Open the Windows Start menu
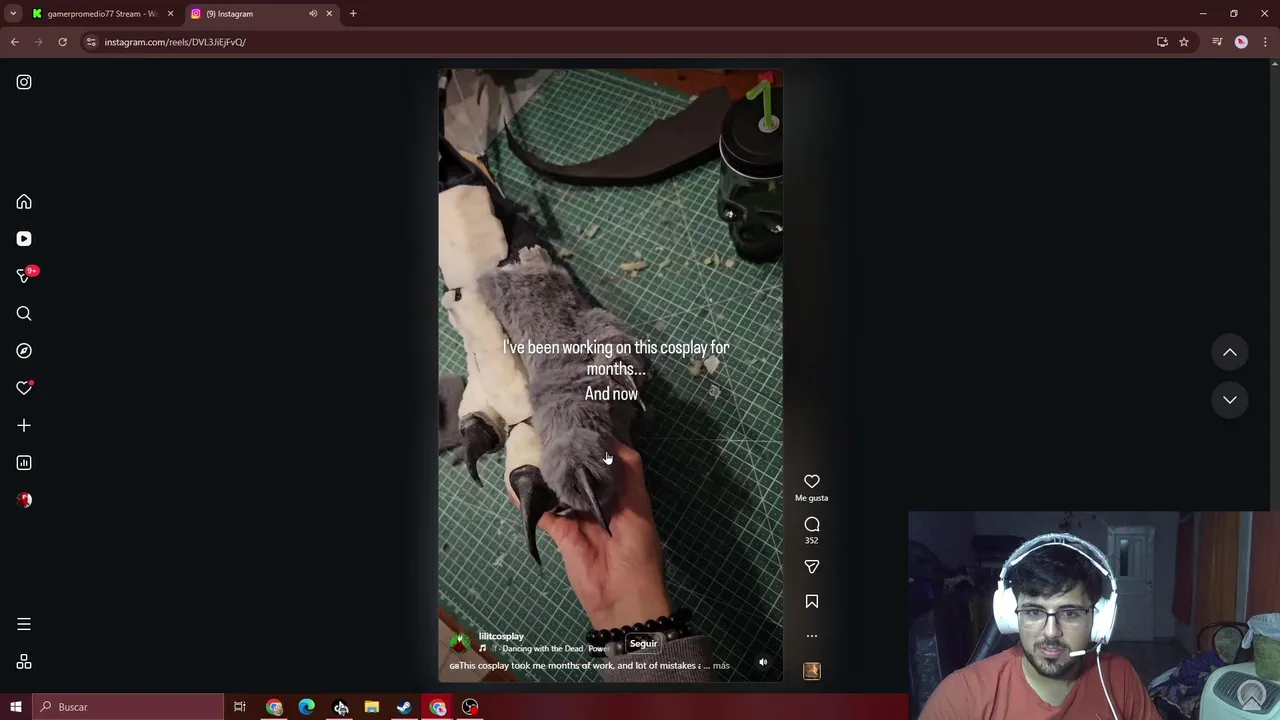 (x=15, y=707)
